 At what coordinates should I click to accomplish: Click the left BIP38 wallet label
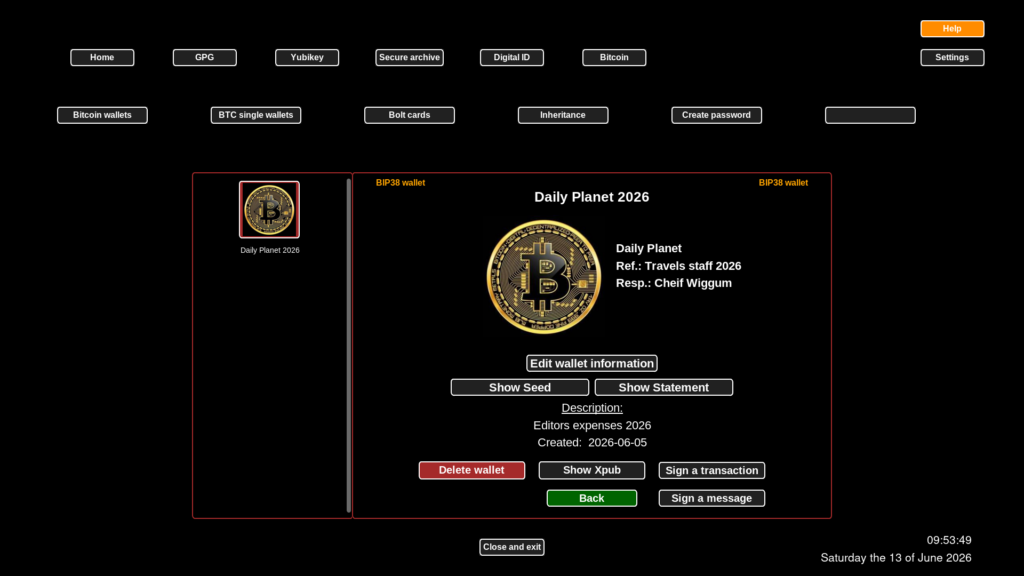400,183
